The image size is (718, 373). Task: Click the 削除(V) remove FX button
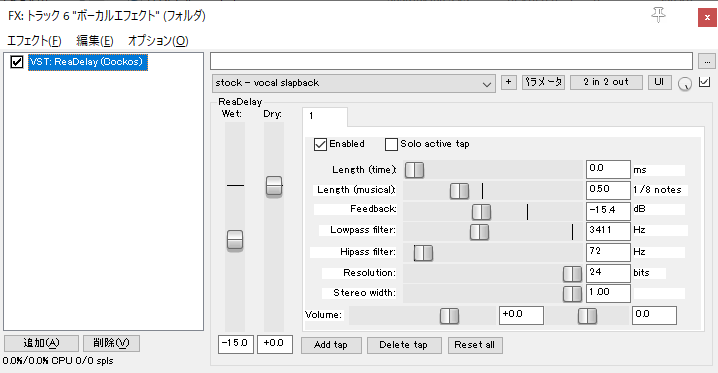111,343
